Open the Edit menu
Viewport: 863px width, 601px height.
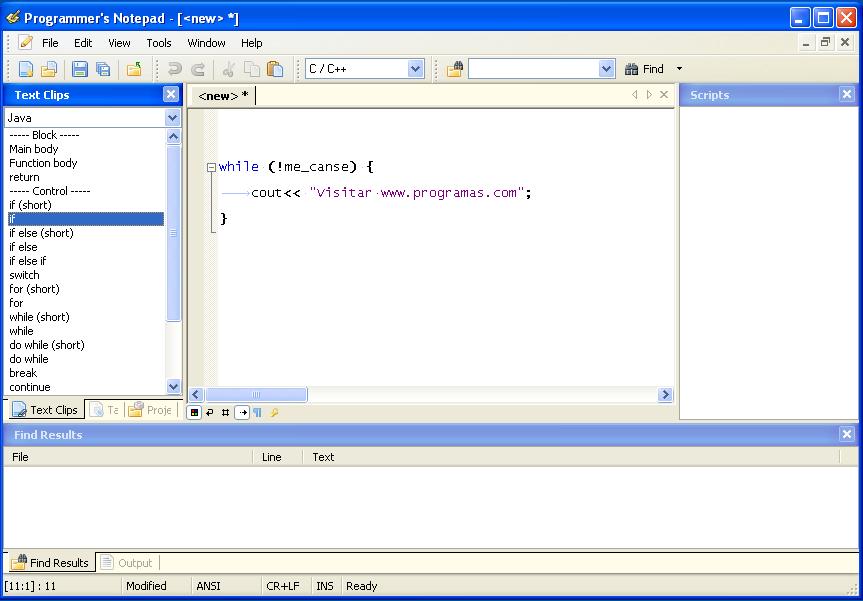point(83,42)
